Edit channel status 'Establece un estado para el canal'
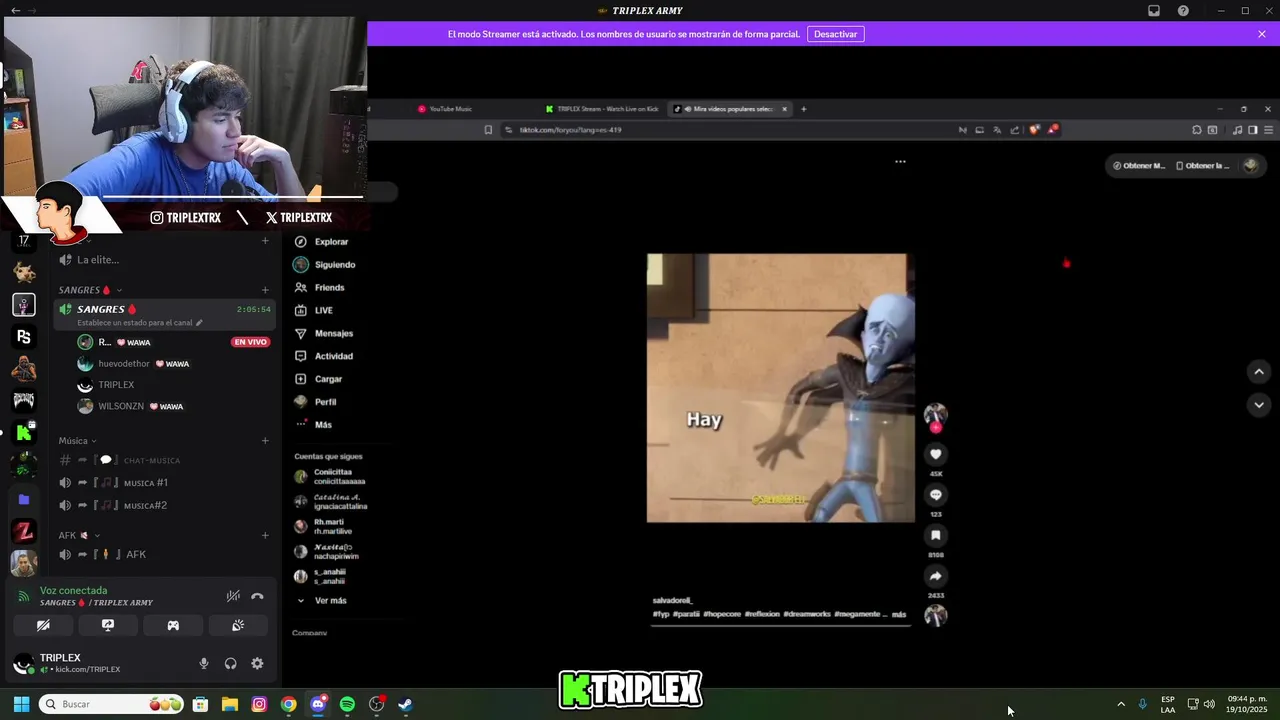Screen dimensions: 1280x720 click(x=140, y=323)
